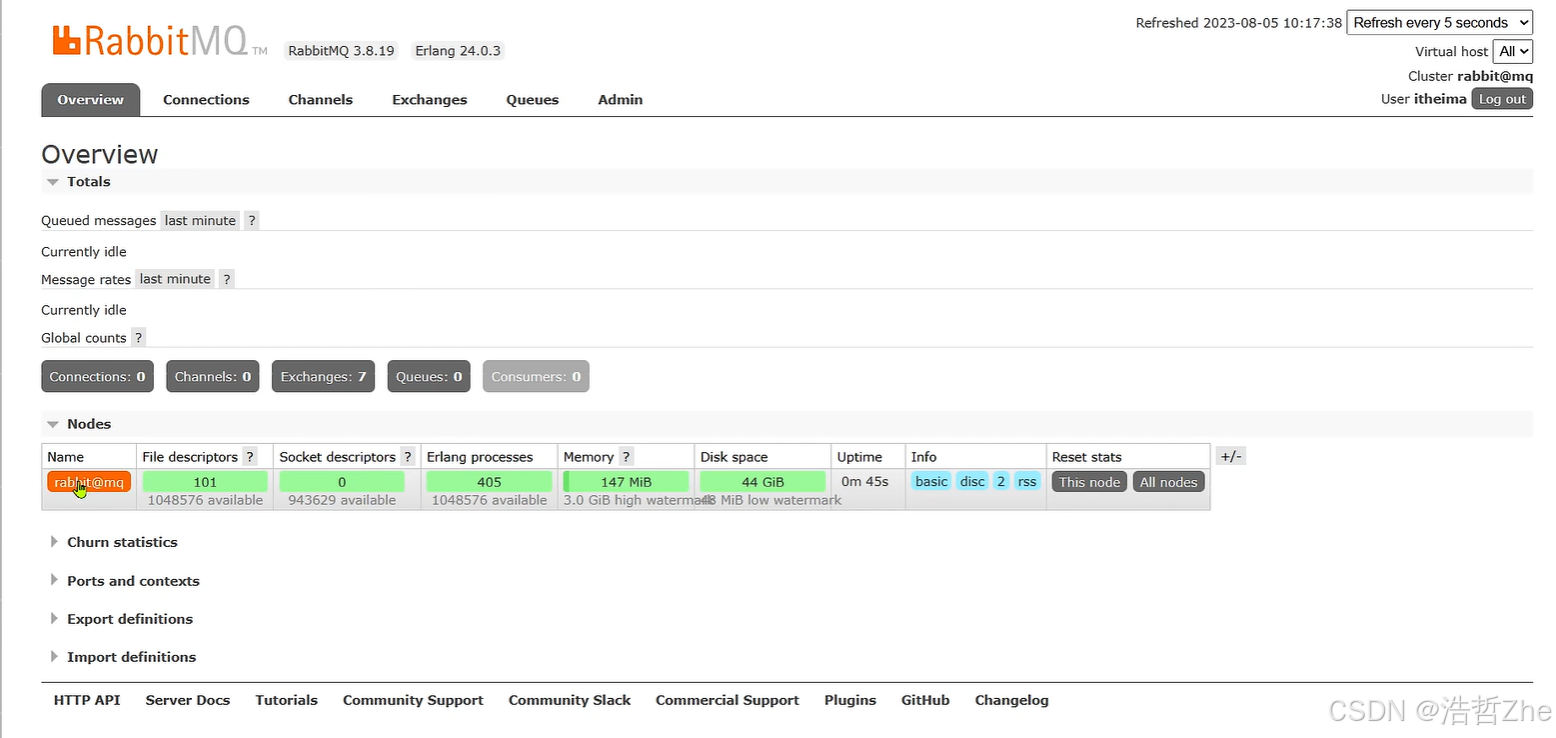The height and width of the screenshot is (738, 1556).
Task: Open the Memory column help question mark
Action: (x=626, y=457)
